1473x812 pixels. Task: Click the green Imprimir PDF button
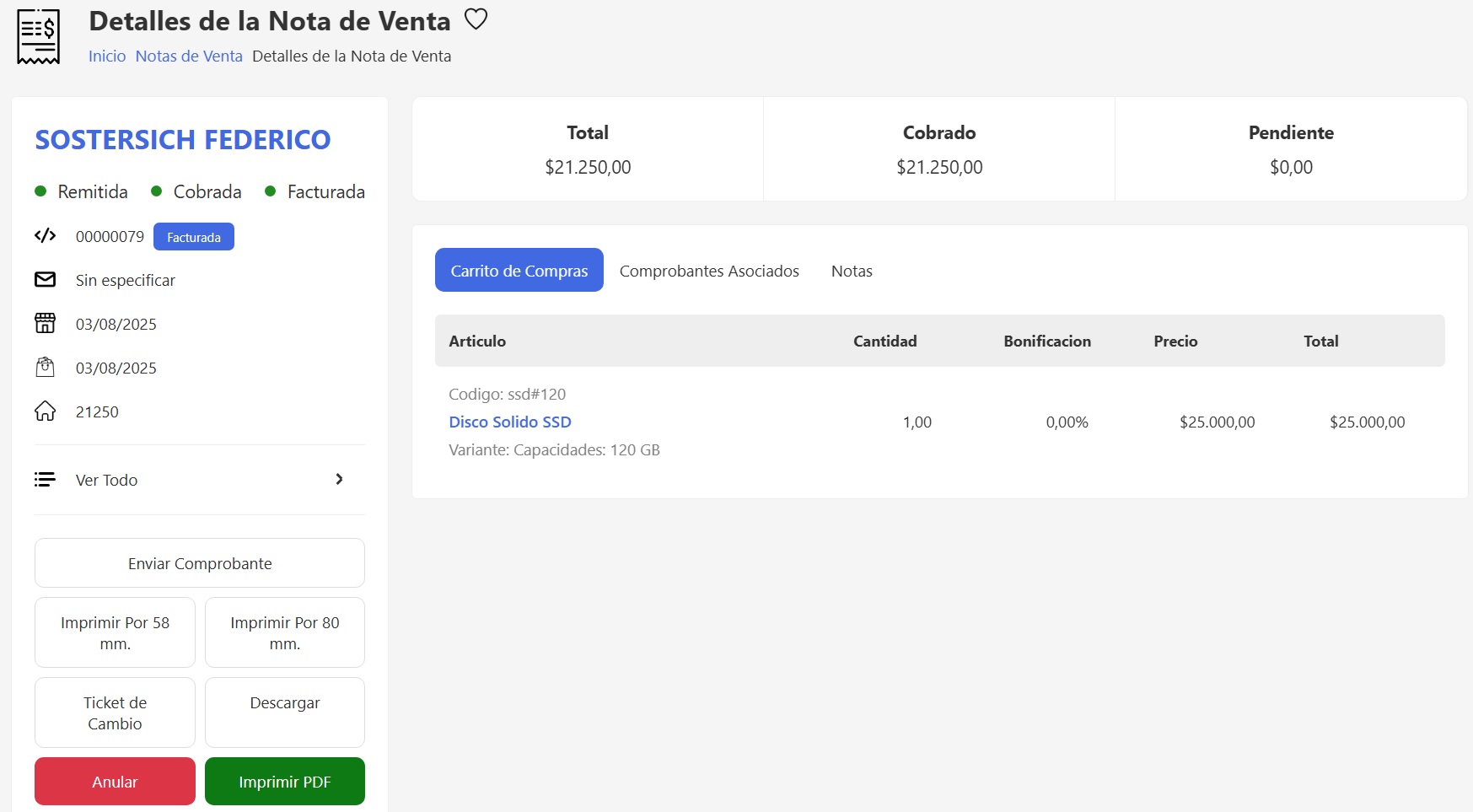[285, 782]
